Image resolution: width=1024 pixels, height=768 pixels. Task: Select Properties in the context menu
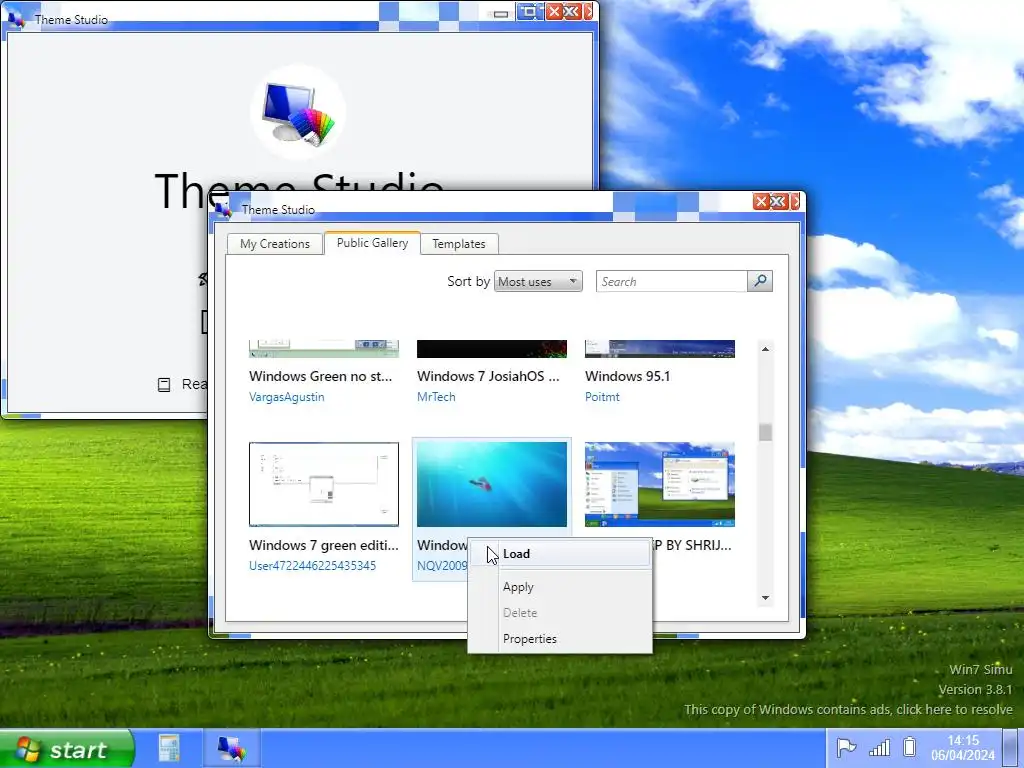[x=560, y=639]
